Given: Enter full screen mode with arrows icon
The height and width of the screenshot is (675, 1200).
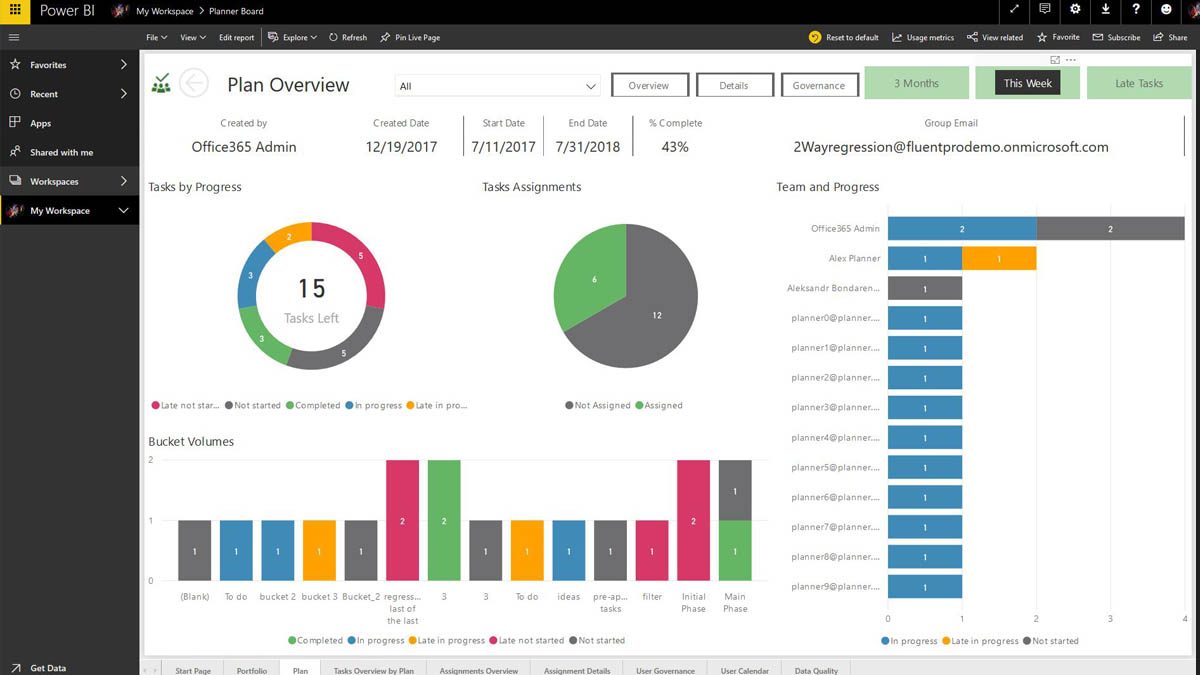Looking at the screenshot, I should pyautogui.click(x=1014, y=10).
